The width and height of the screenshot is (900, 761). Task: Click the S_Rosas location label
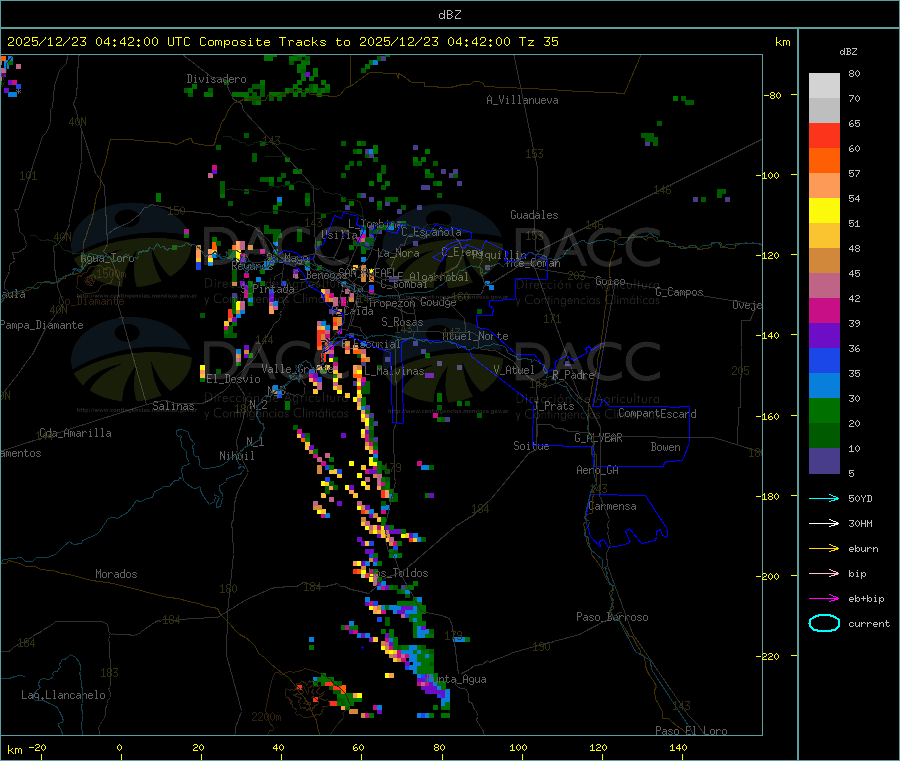click(402, 322)
